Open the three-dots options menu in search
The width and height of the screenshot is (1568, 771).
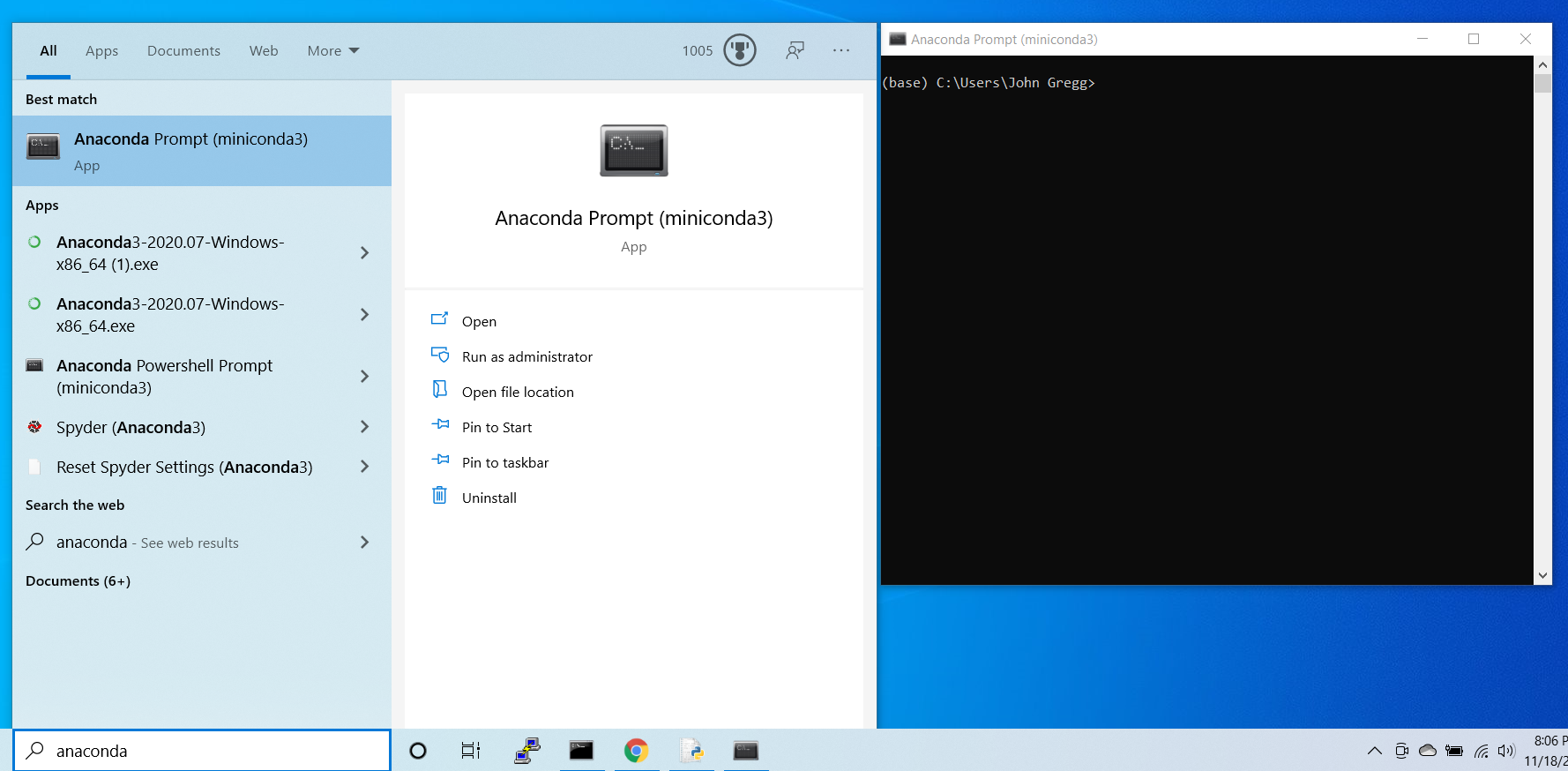click(841, 50)
